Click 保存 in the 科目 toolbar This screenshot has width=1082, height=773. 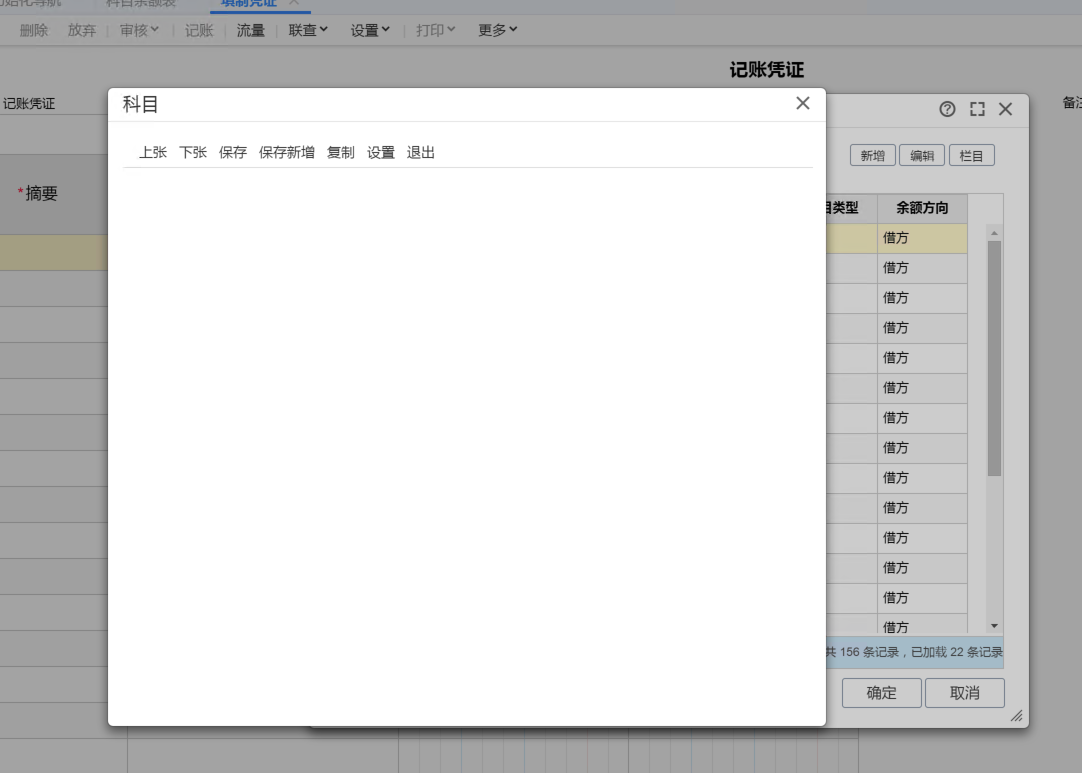point(233,153)
